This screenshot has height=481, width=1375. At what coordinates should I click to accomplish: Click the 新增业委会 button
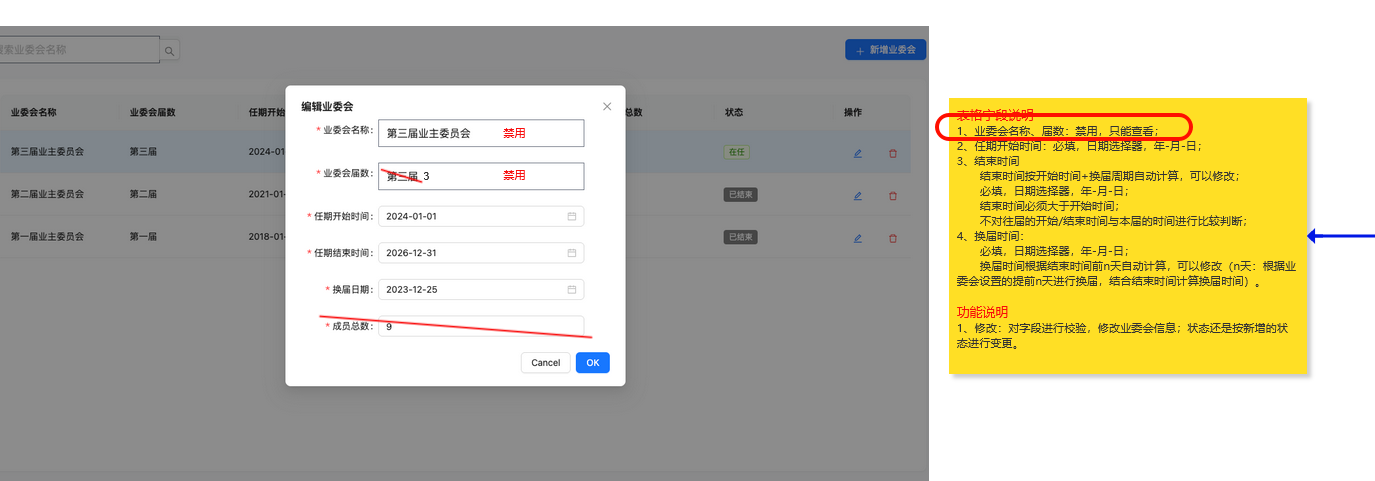[885, 50]
